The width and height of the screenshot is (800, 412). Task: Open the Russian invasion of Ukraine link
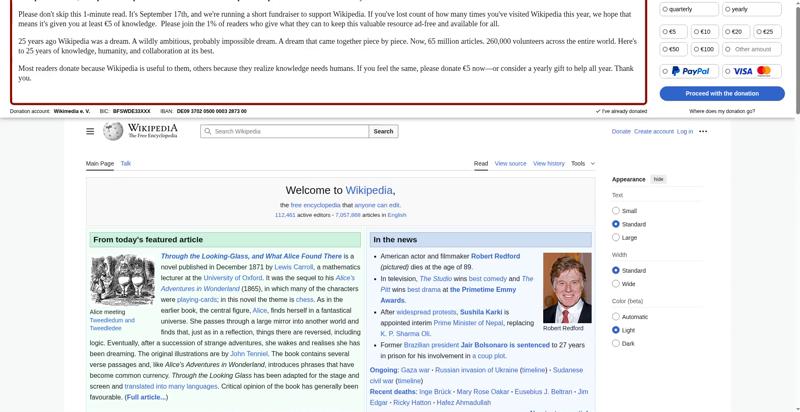point(476,370)
